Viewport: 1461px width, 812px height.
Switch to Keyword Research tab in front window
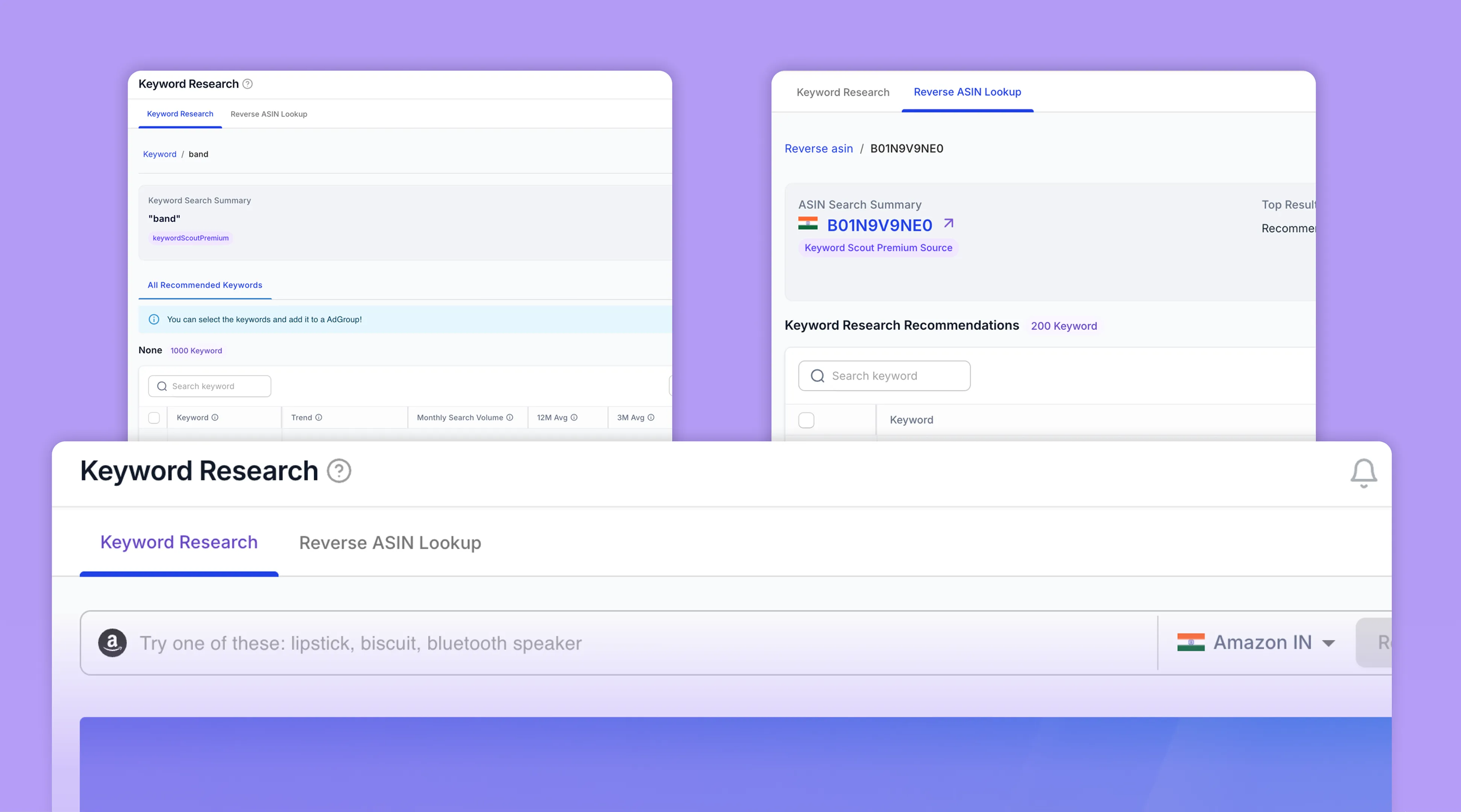pyautogui.click(x=179, y=543)
